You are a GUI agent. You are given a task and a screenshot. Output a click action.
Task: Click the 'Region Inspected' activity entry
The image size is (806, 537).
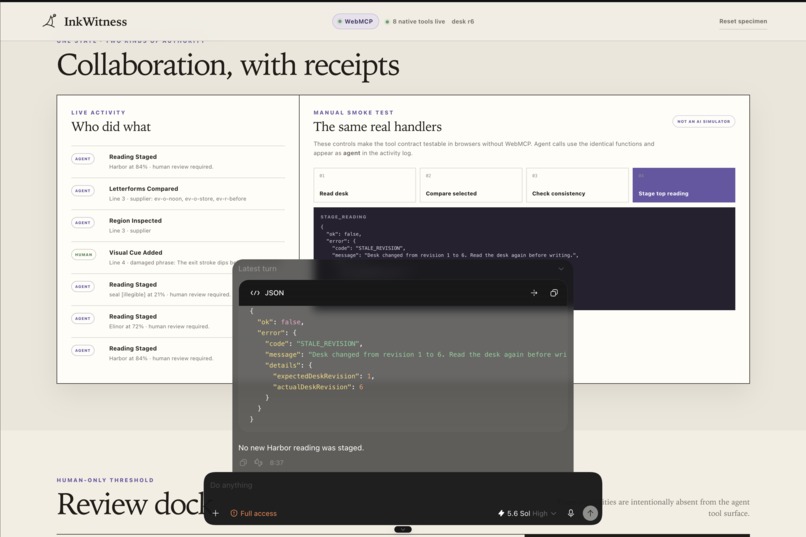pyautogui.click(x=178, y=225)
